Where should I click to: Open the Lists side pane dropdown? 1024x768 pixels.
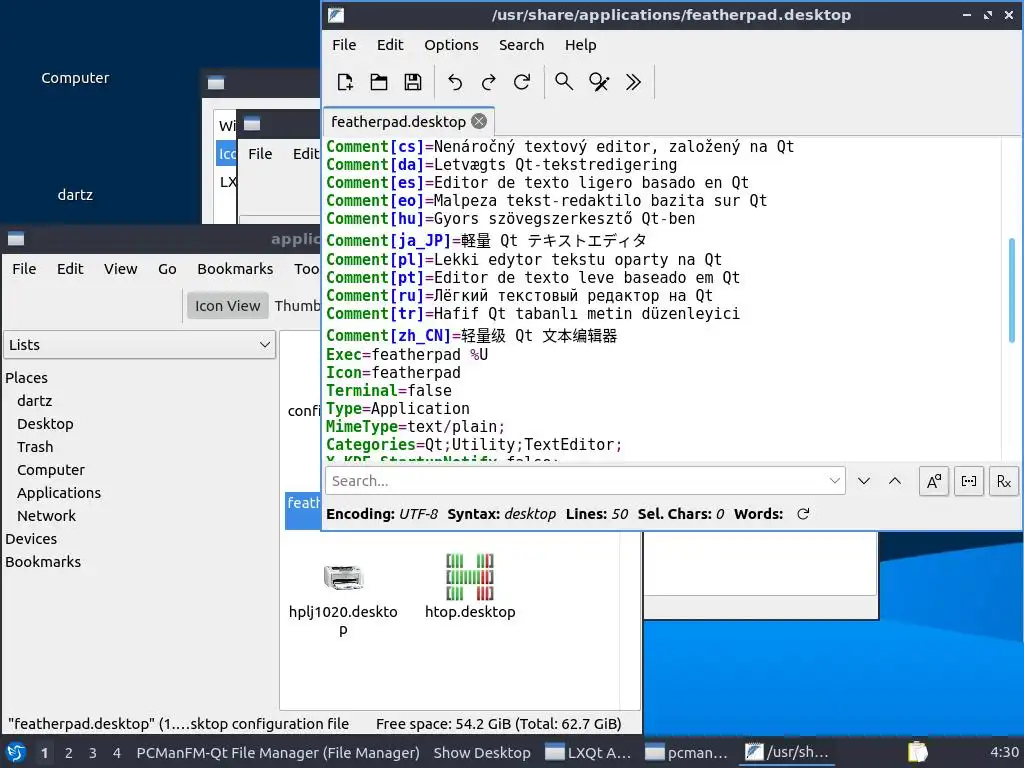140,345
